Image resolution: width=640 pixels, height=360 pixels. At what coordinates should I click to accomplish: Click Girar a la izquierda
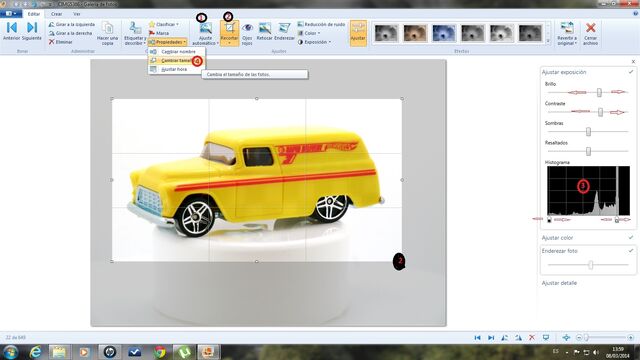tap(71, 24)
